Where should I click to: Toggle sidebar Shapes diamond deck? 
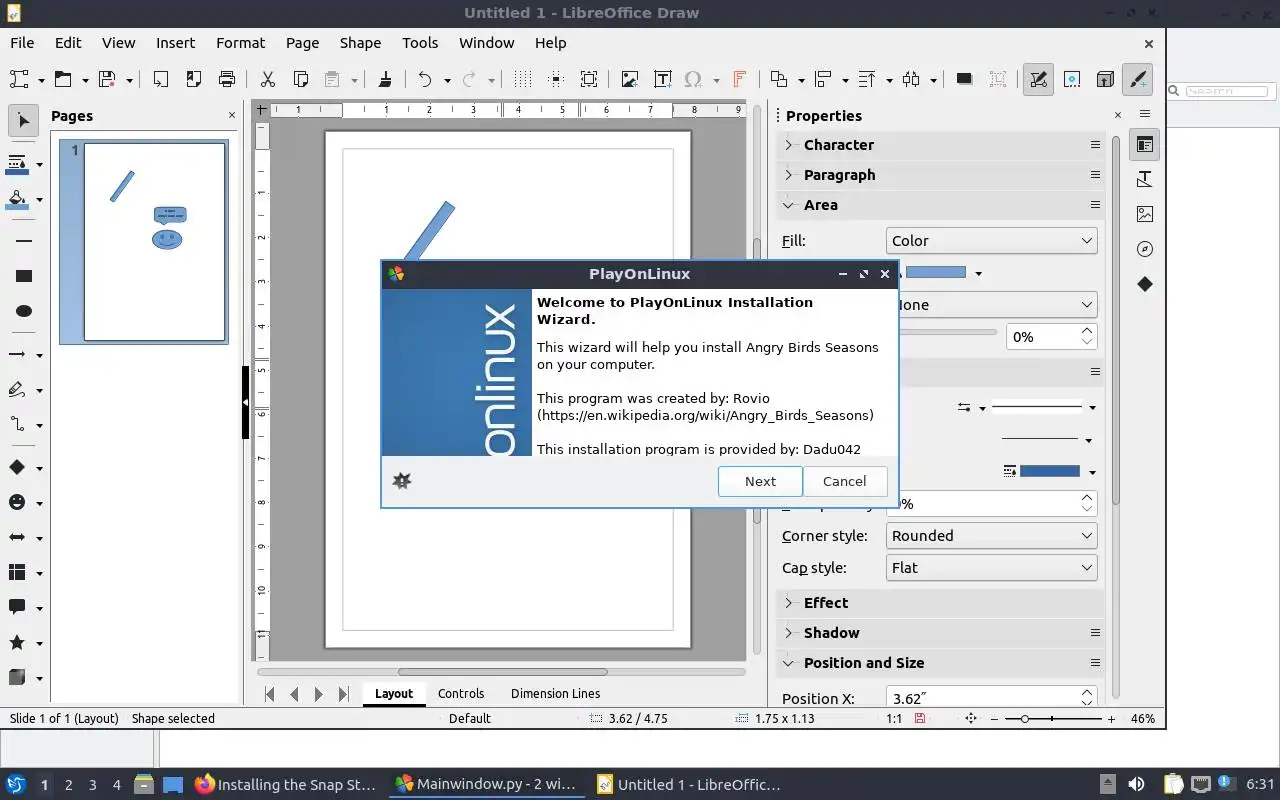(1145, 284)
